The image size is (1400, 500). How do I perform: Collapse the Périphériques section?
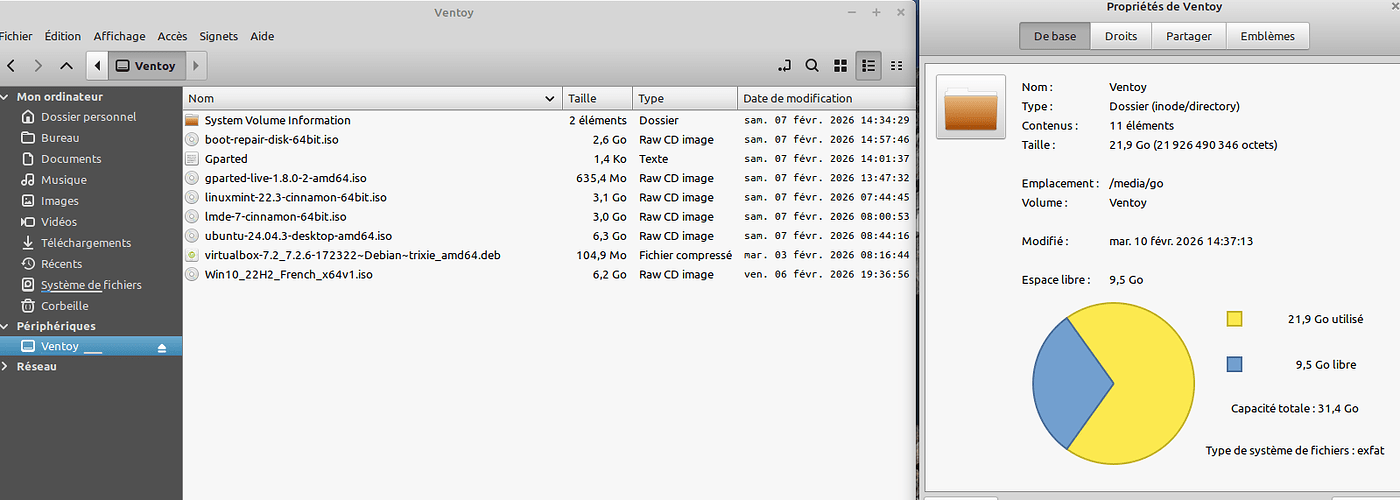click(7, 326)
